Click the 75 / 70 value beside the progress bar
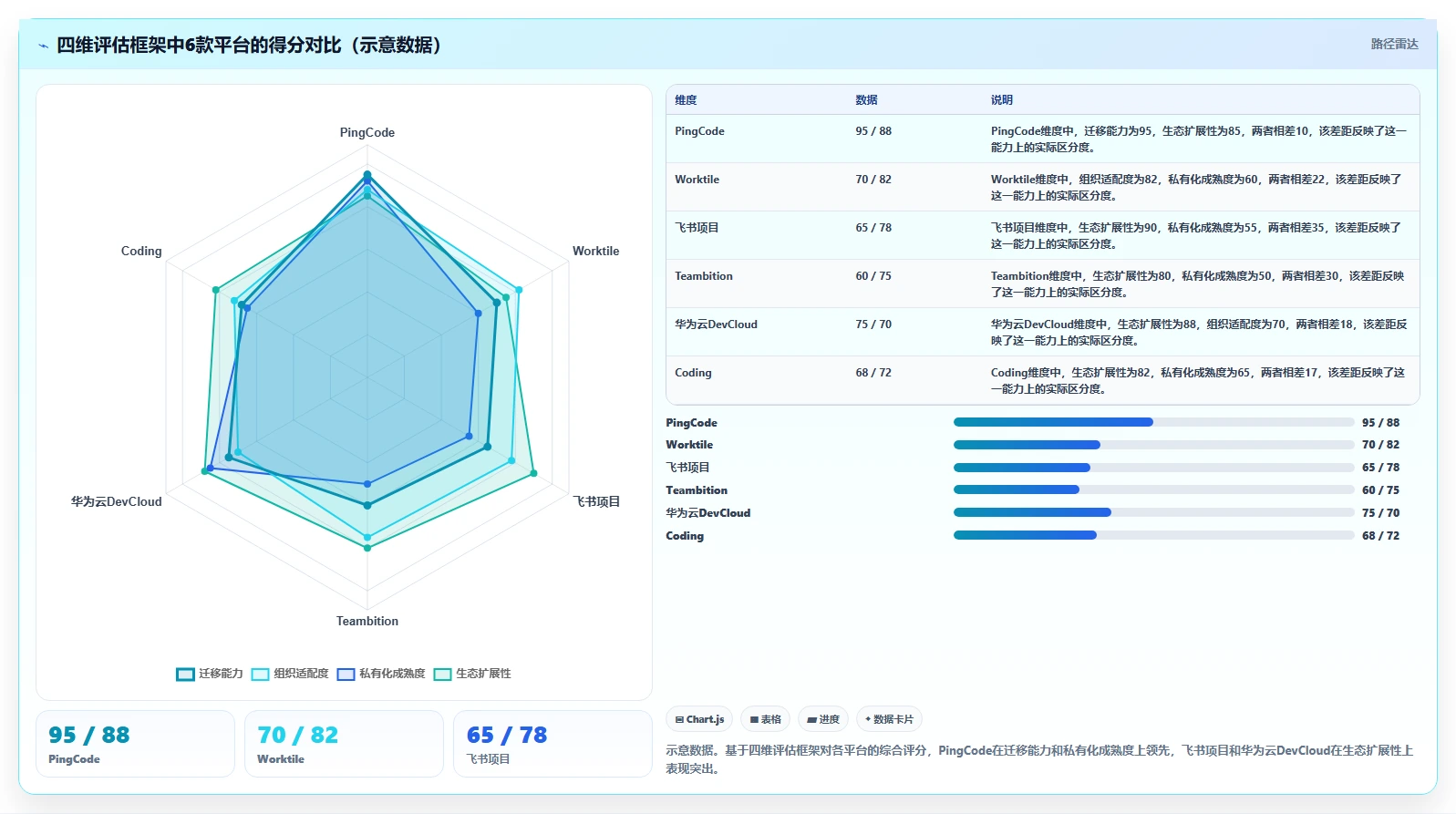The width and height of the screenshot is (1456, 814). pyautogui.click(x=1380, y=513)
